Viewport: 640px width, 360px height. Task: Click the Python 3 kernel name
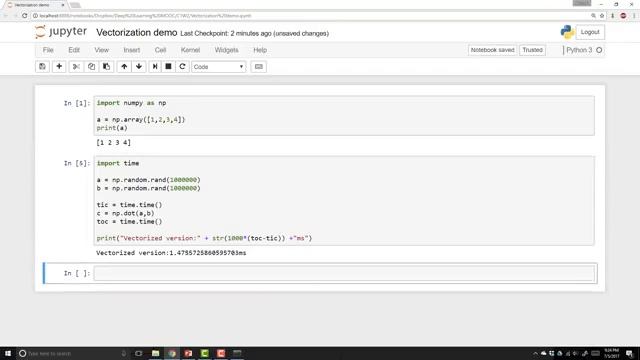coord(579,50)
